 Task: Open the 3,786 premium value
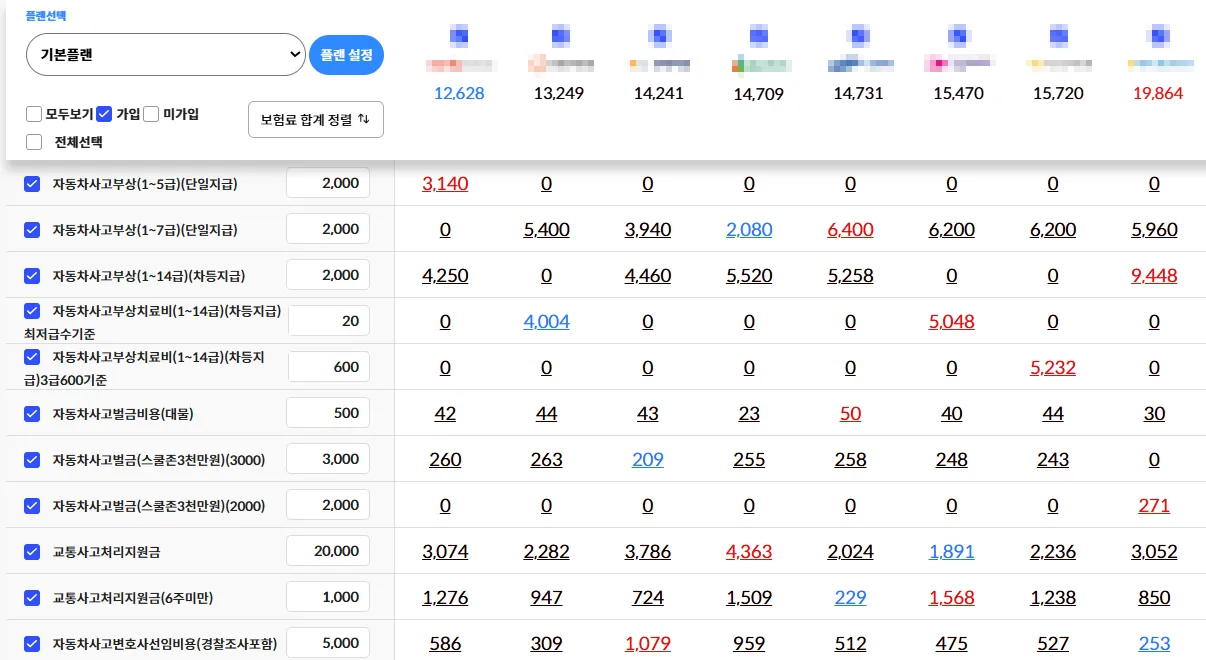pos(648,552)
